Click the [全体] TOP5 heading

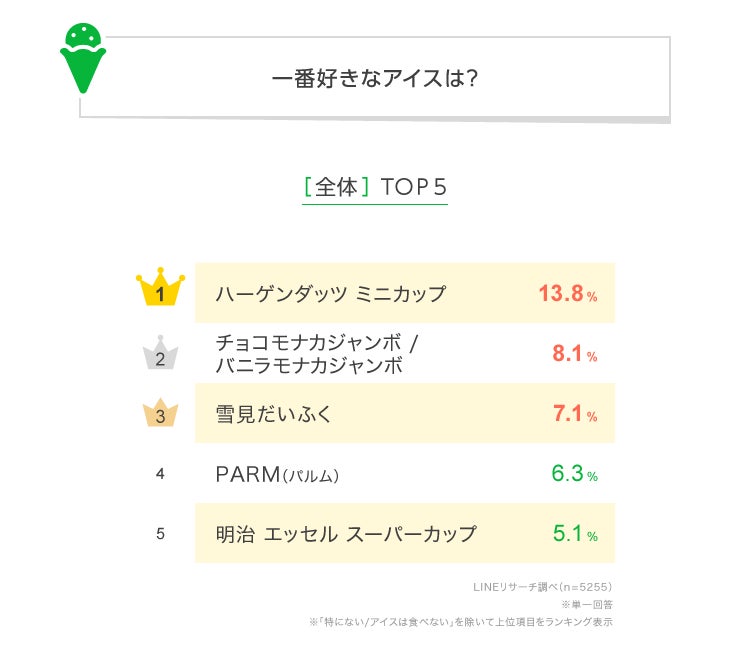click(374, 187)
